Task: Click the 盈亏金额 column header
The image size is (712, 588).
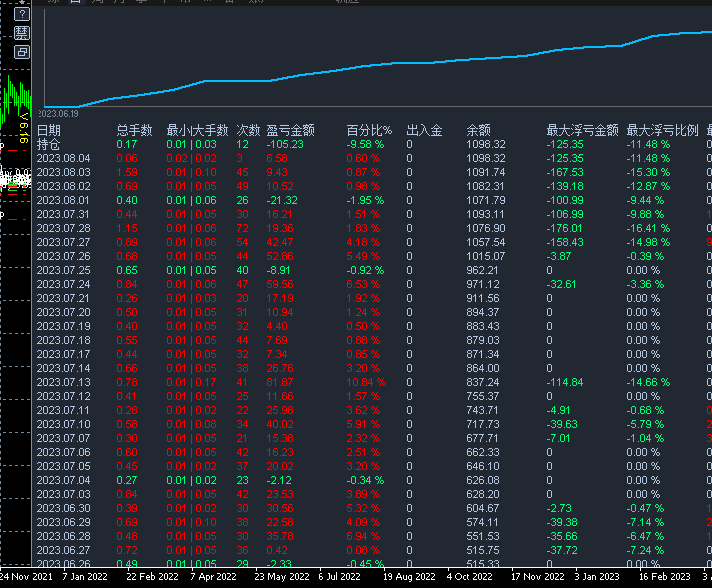Action: click(291, 131)
